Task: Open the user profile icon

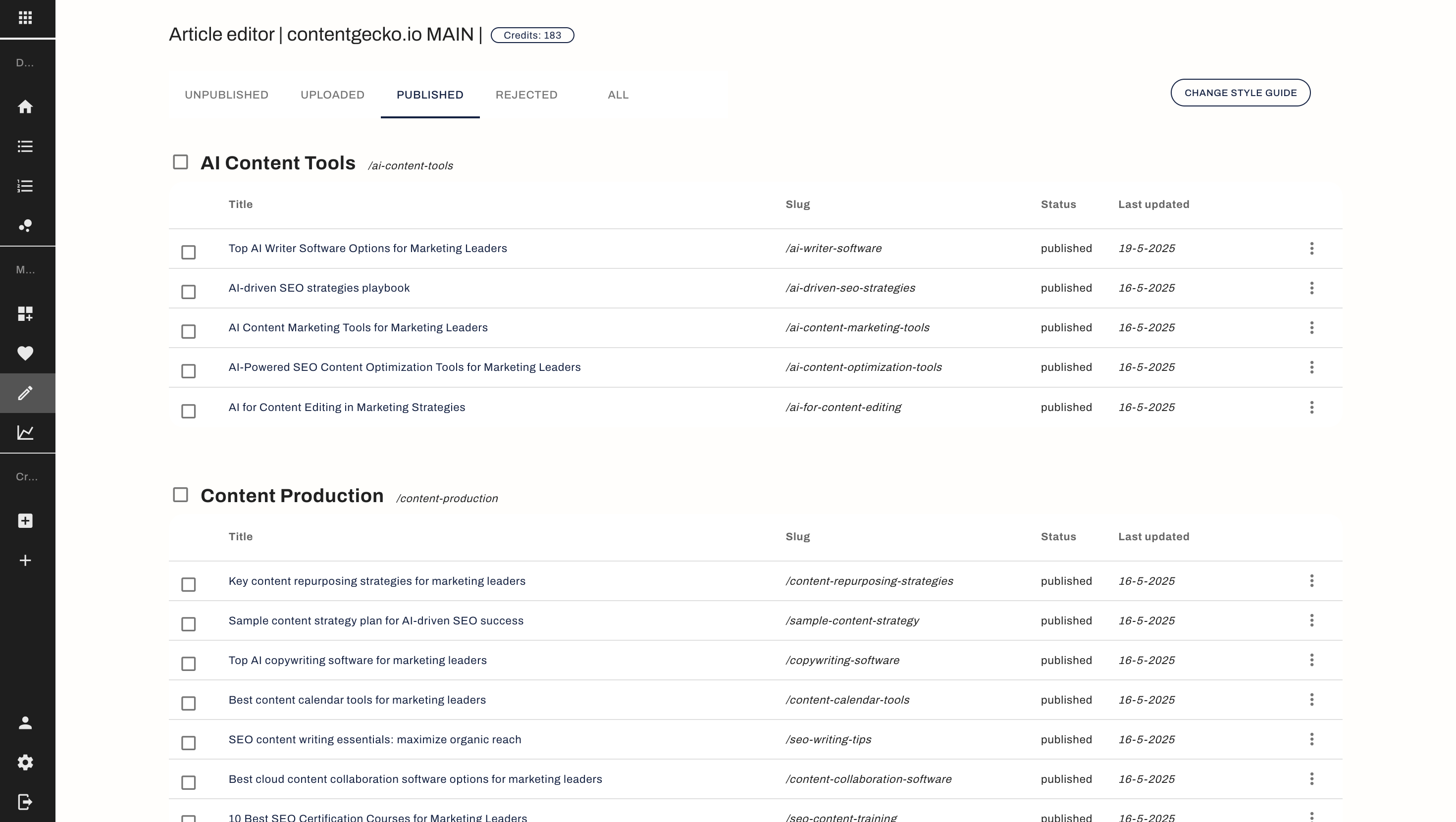Action: point(25,722)
